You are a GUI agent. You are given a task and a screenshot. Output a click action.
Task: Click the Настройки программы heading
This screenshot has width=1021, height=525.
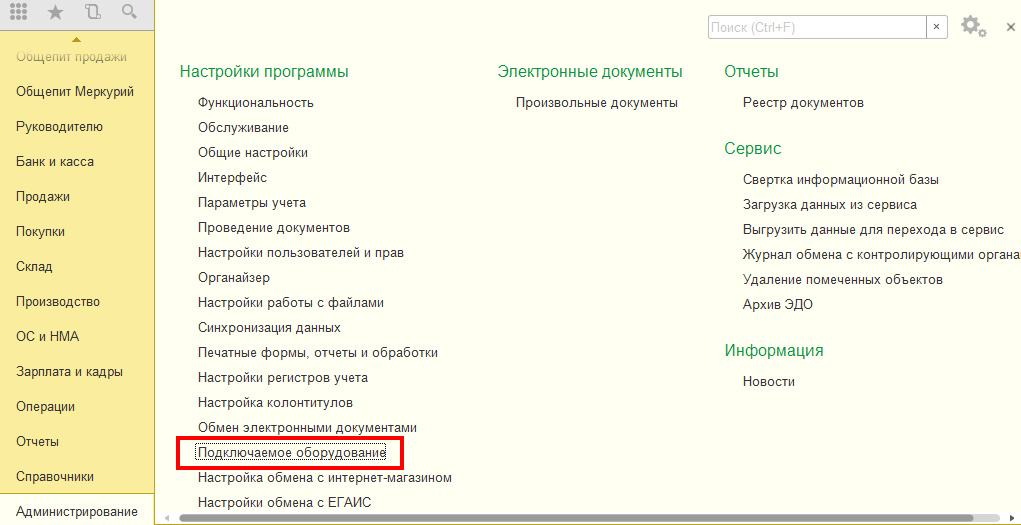pyautogui.click(x=264, y=72)
